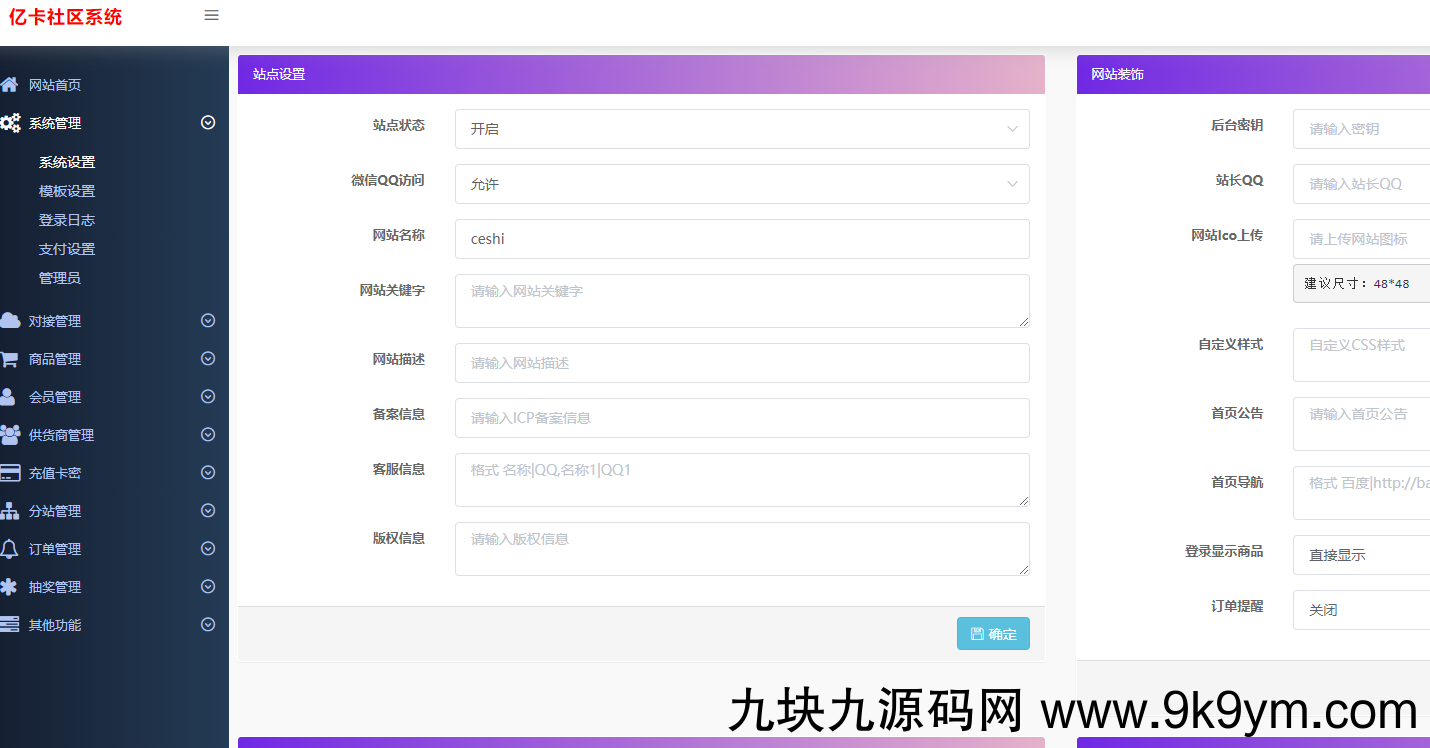Click the bell icon for 订单管理
The width and height of the screenshot is (1430, 748).
[10, 549]
